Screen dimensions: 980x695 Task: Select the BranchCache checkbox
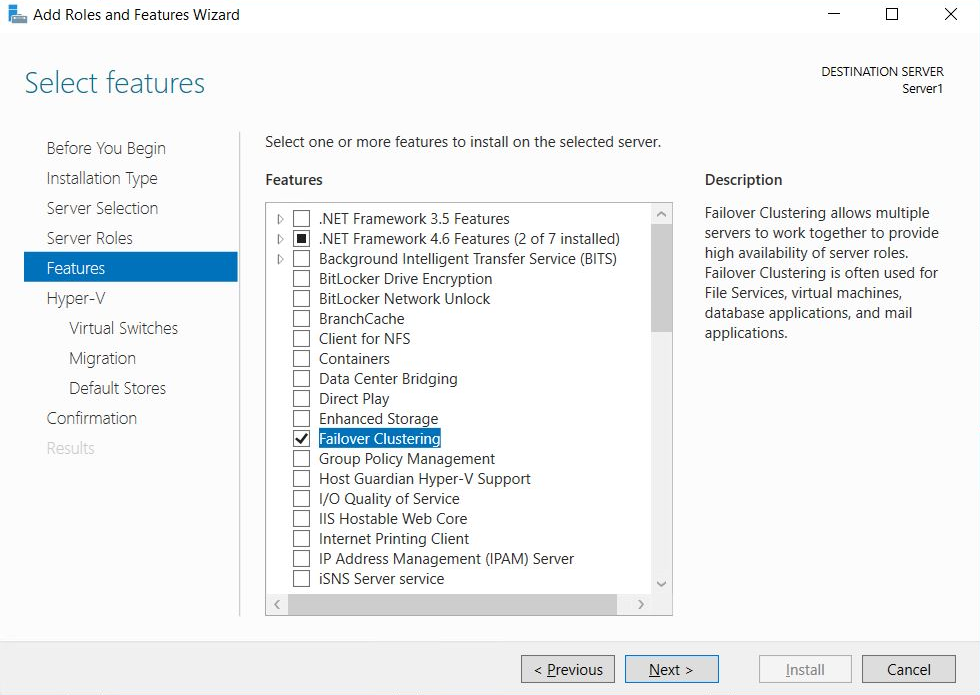301,318
